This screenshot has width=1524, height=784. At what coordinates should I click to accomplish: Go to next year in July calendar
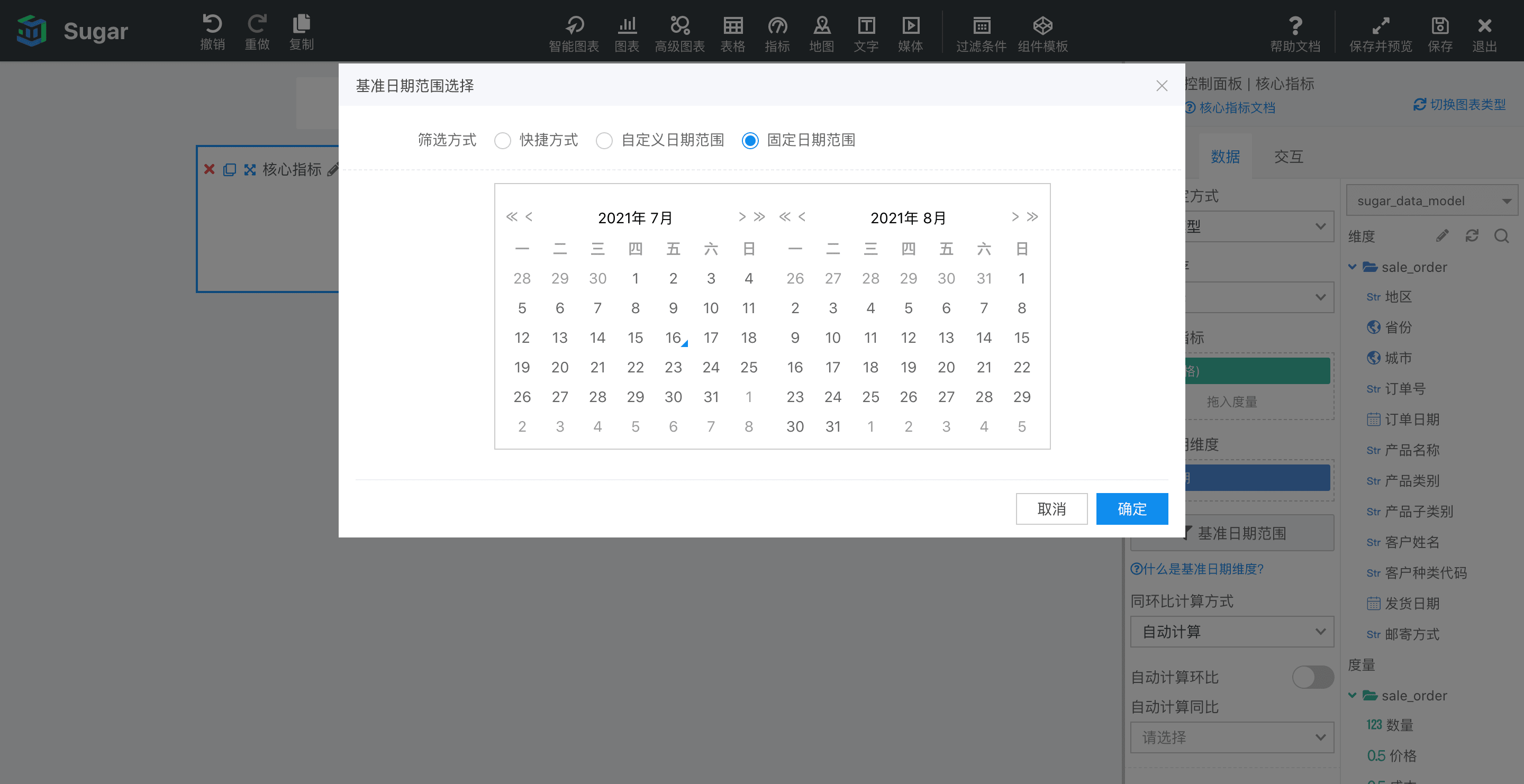(759, 217)
